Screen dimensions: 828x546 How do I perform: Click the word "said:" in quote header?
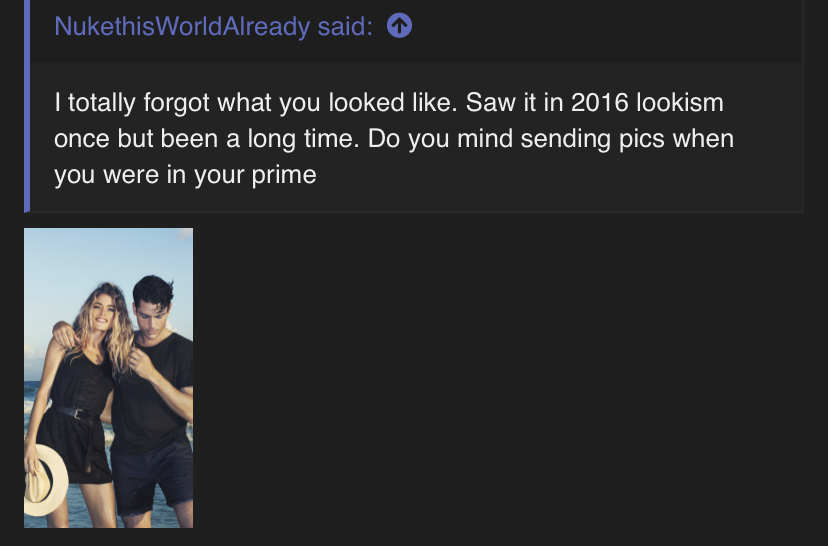345,26
